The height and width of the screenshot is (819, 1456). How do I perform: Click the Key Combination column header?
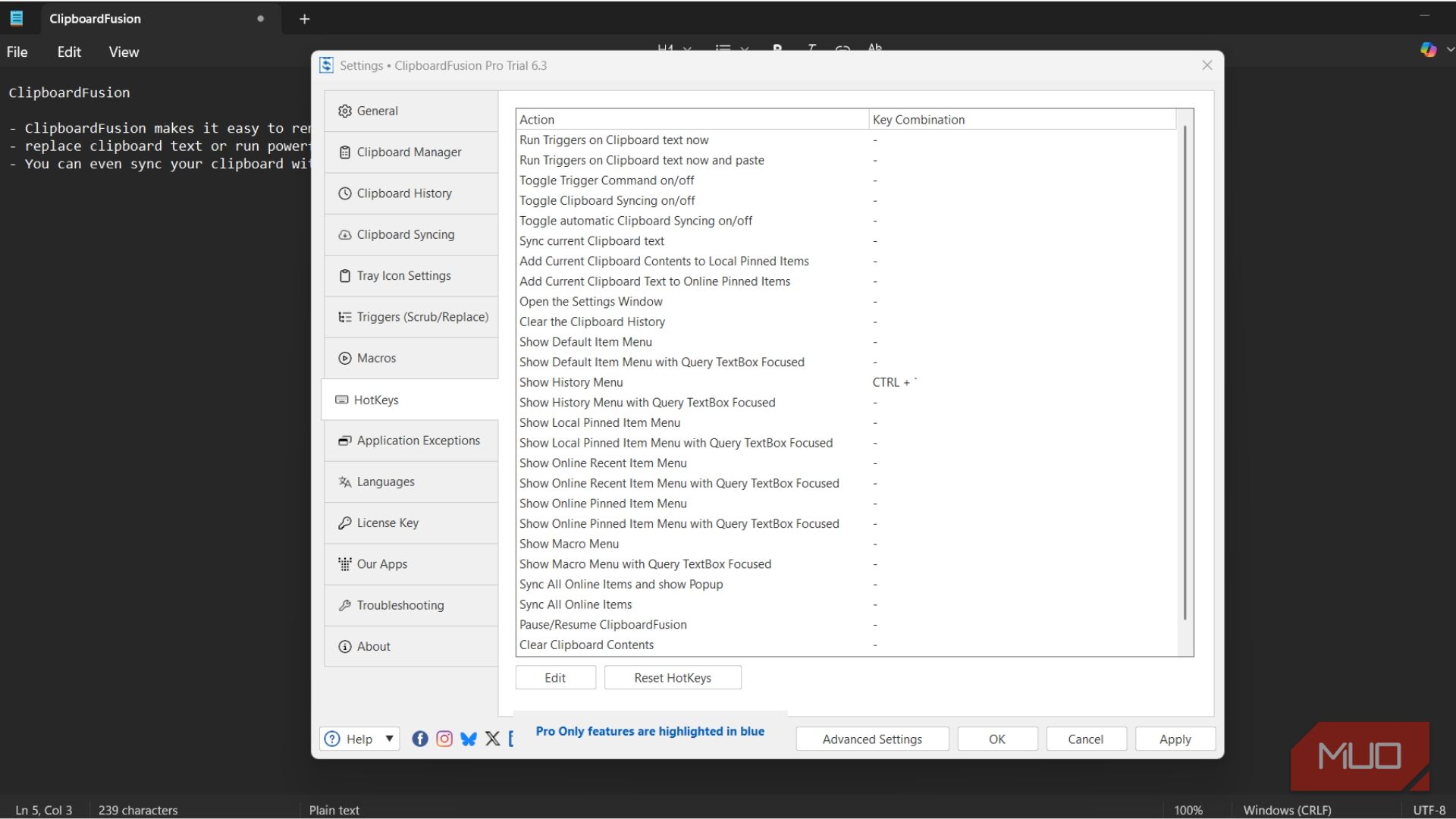1021,120
